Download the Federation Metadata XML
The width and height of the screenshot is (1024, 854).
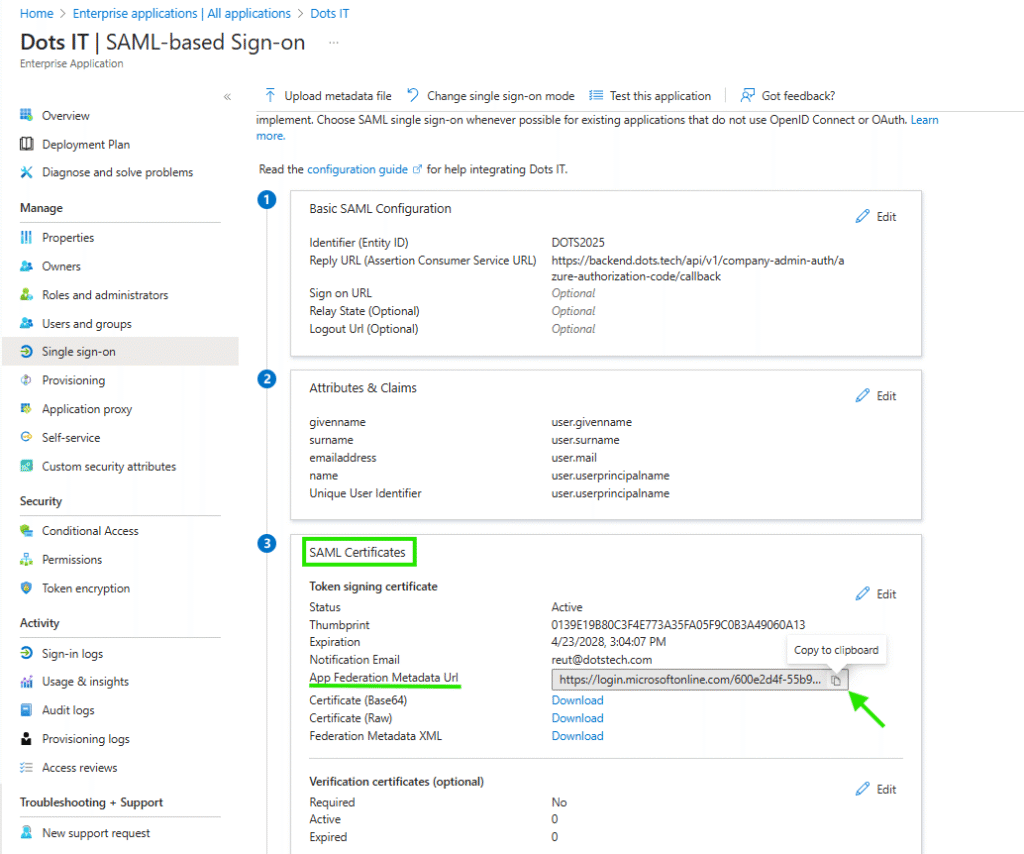click(577, 736)
